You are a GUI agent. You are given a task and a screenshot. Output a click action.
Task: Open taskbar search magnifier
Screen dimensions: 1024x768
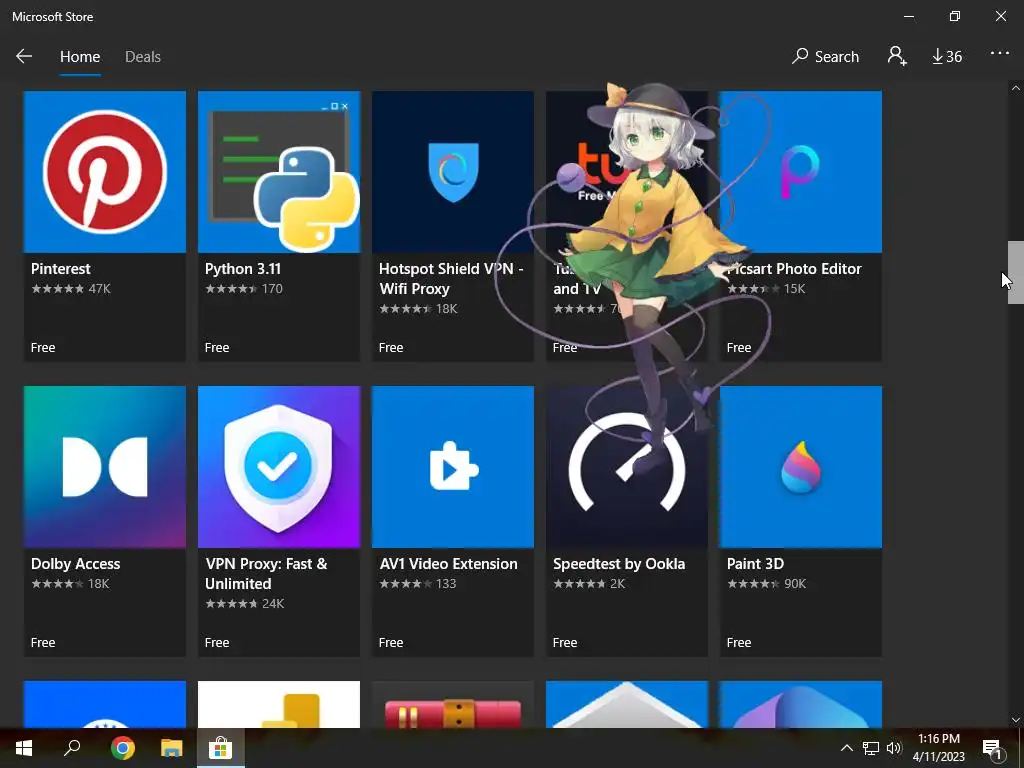pyautogui.click(x=72, y=748)
